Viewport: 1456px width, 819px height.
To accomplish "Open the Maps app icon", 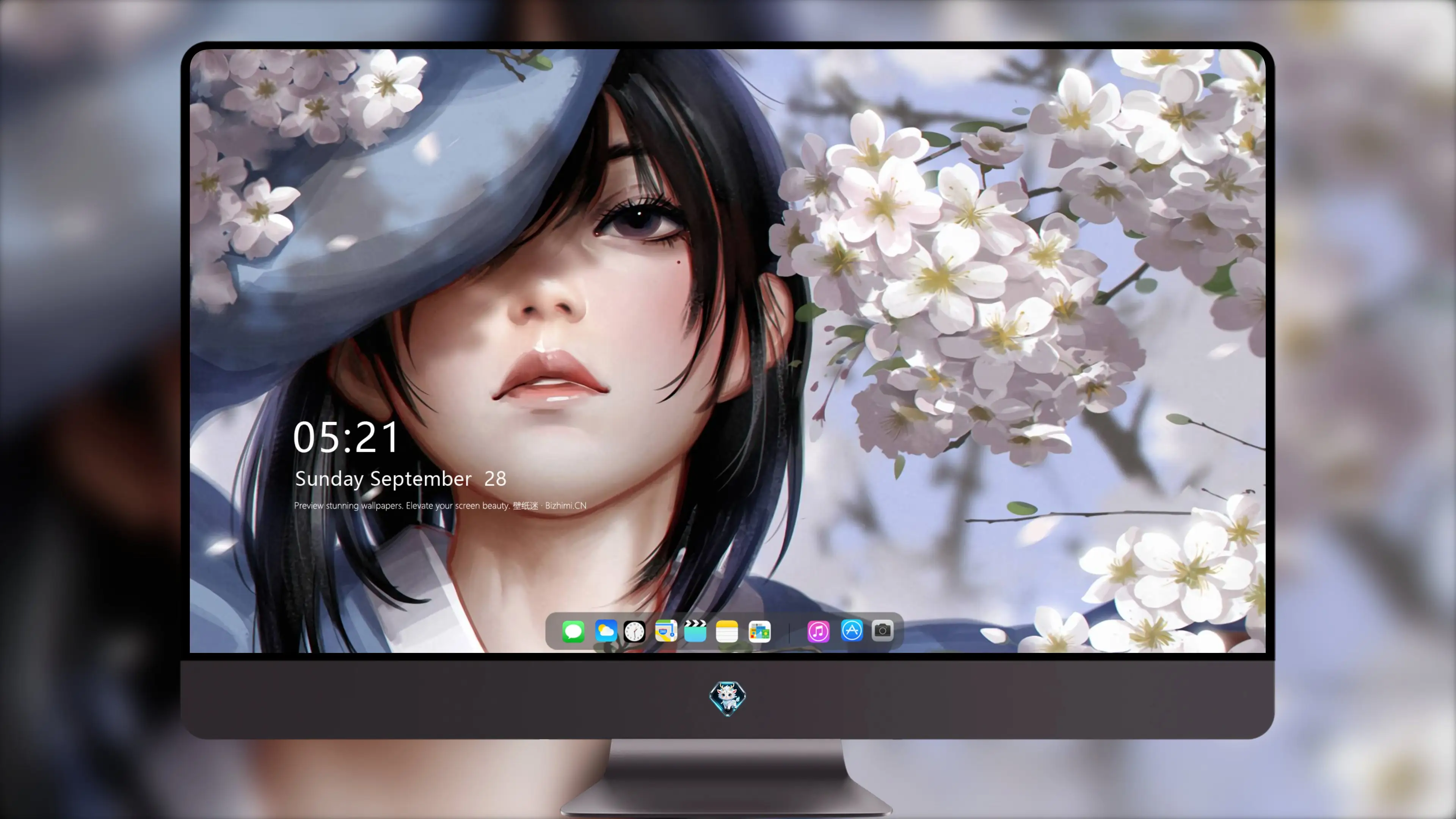I will pyautogui.click(x=666, y=631).
